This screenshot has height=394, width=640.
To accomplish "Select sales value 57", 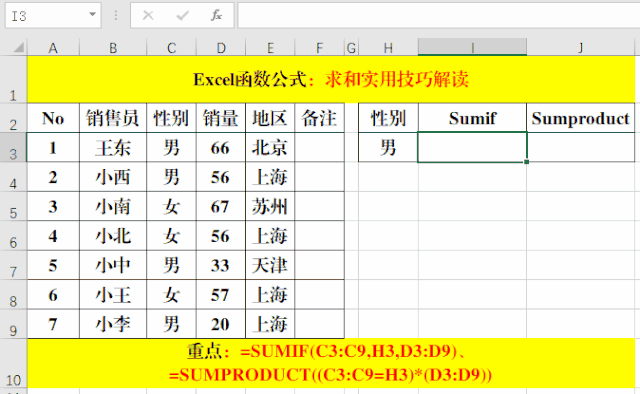I will [221, 294].
